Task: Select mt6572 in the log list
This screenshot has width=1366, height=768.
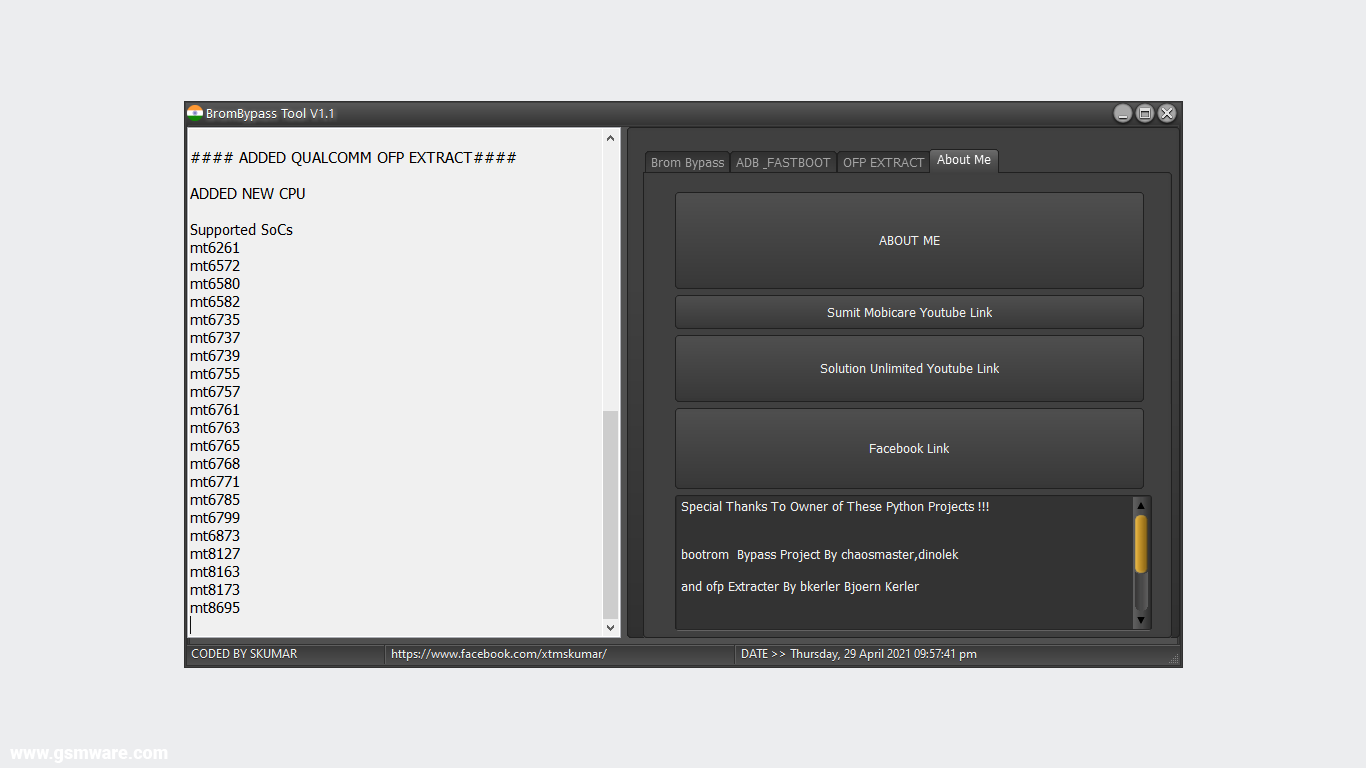Action: tap(215, 266)
